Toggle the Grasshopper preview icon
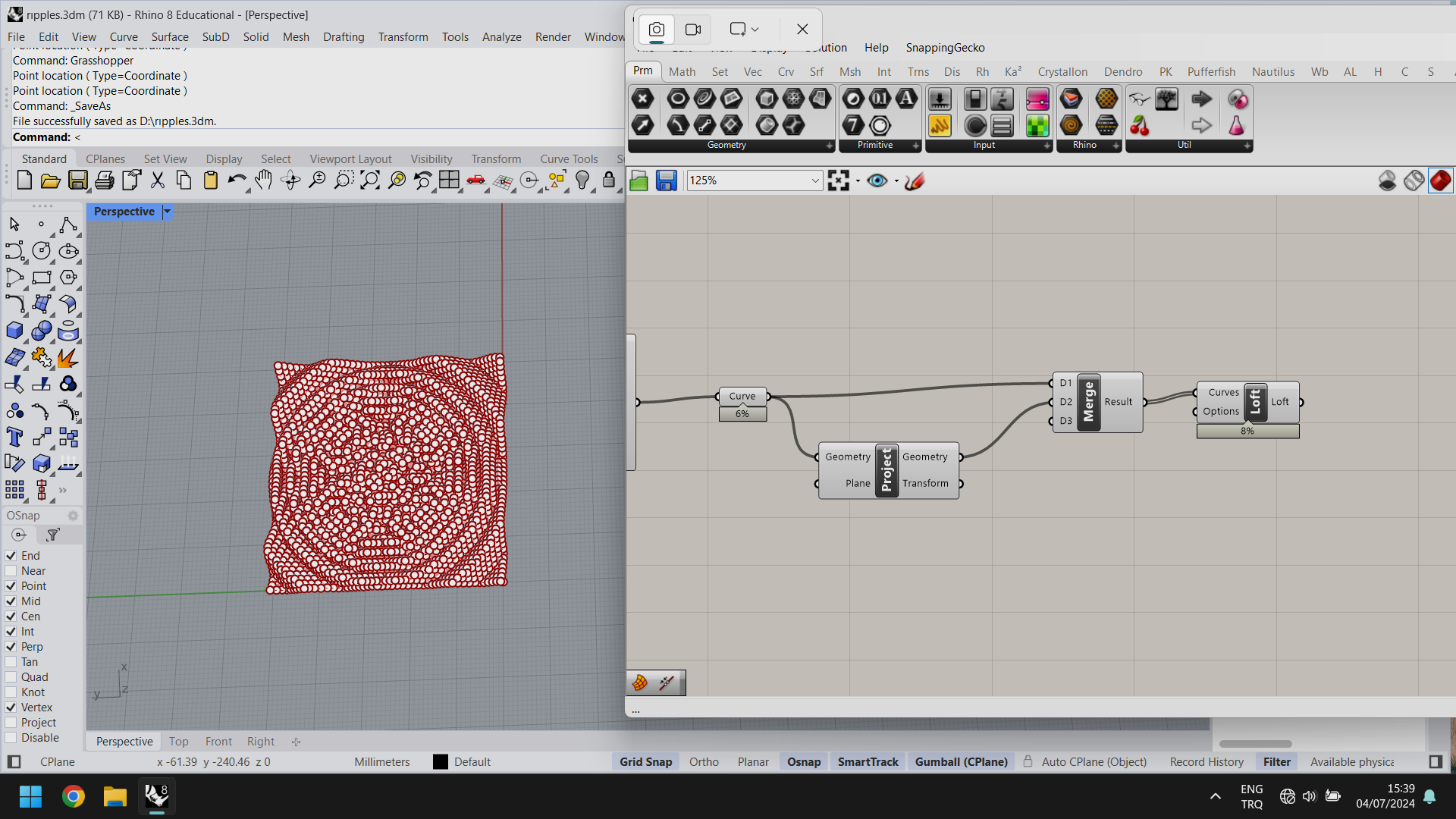This screenshot has width=1456, height=819. point(876,180)
